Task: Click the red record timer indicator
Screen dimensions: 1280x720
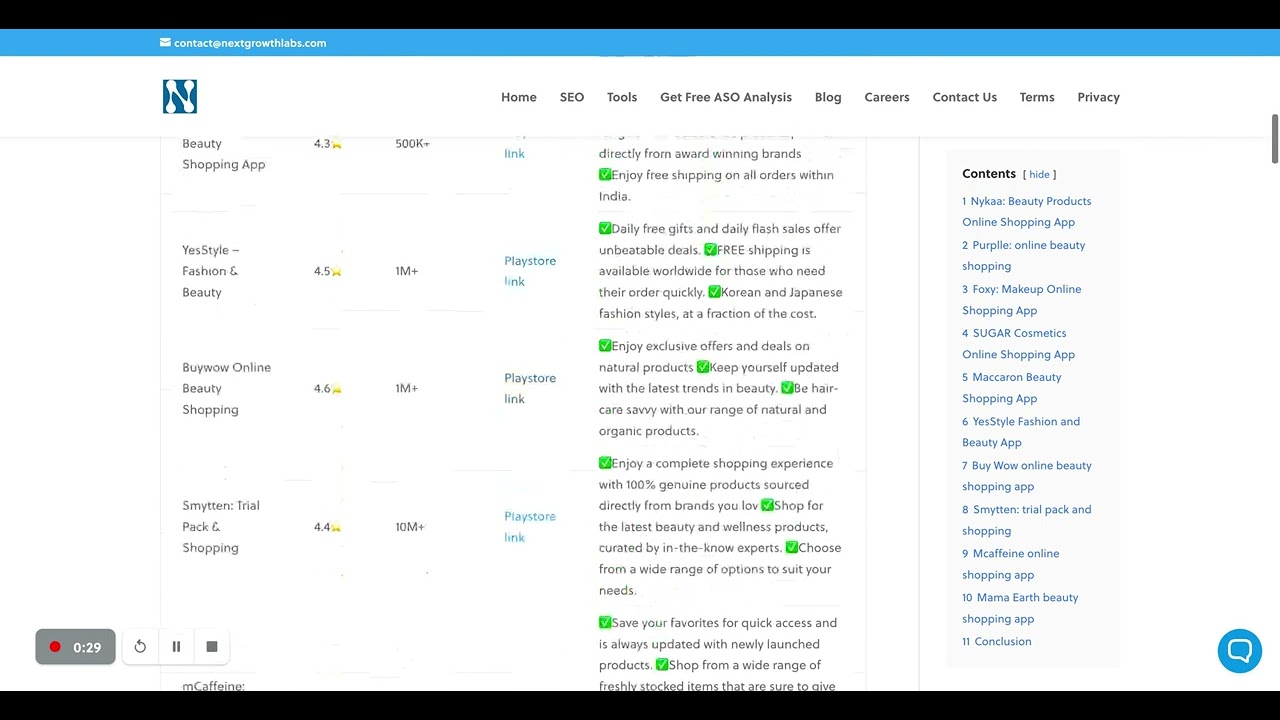Action: [x=75, y=647]
